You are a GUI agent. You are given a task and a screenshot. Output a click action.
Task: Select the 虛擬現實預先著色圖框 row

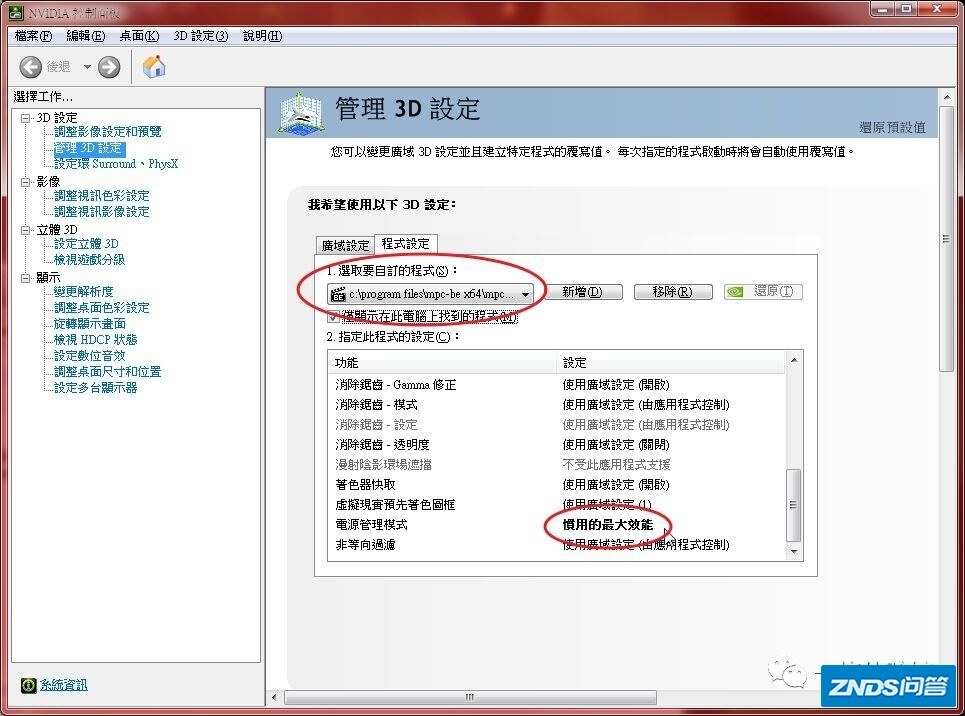[557, 505]
